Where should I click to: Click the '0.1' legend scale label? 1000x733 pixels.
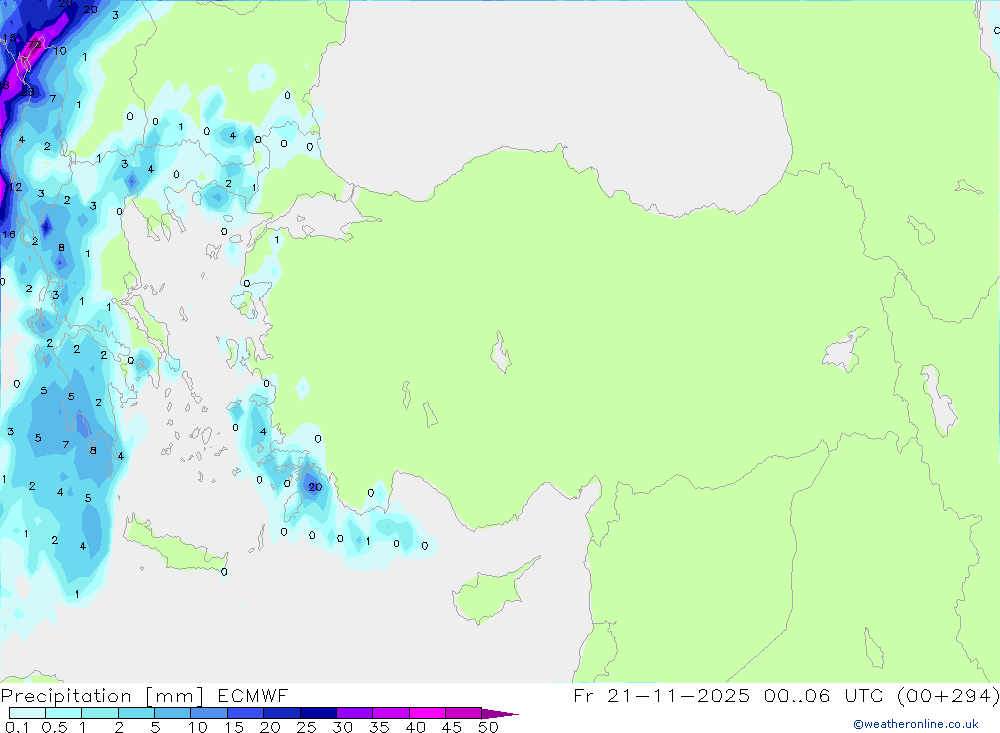[x=17, y=727]
